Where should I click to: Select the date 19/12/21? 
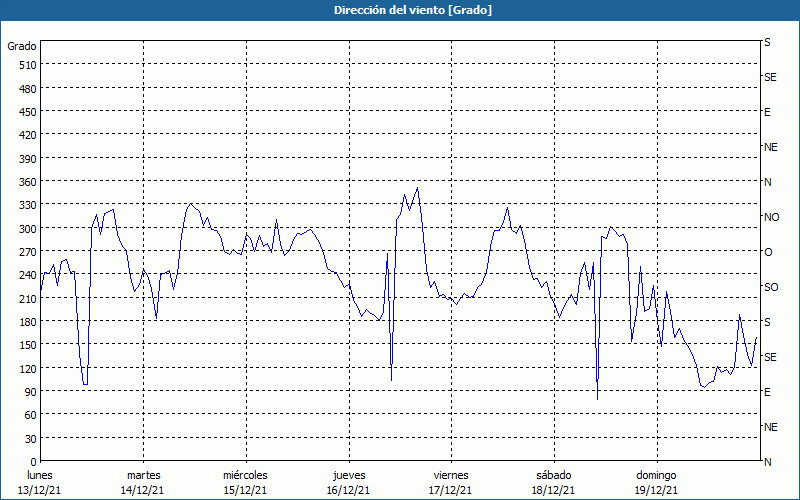point(656,490)
